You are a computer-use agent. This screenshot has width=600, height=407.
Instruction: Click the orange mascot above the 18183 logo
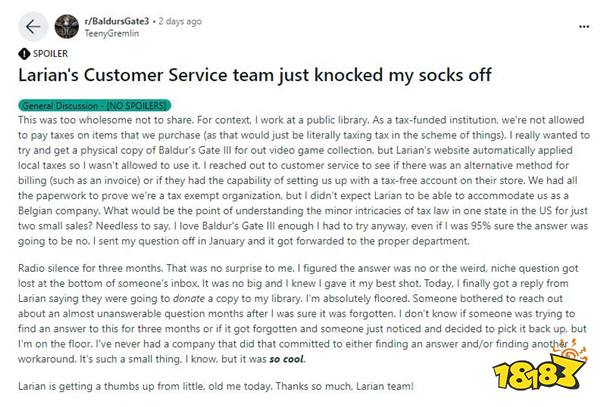[571, 350]
